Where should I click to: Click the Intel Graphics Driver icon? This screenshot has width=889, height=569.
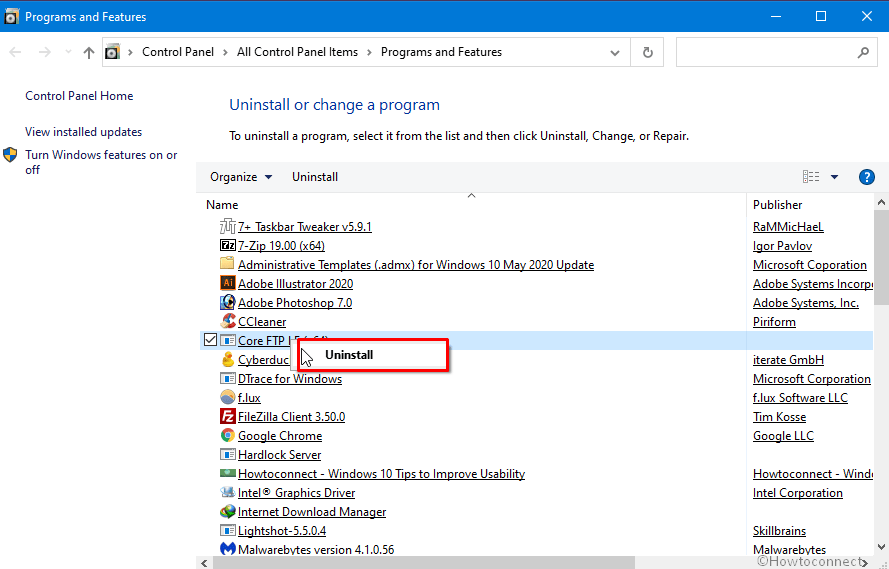227,492
